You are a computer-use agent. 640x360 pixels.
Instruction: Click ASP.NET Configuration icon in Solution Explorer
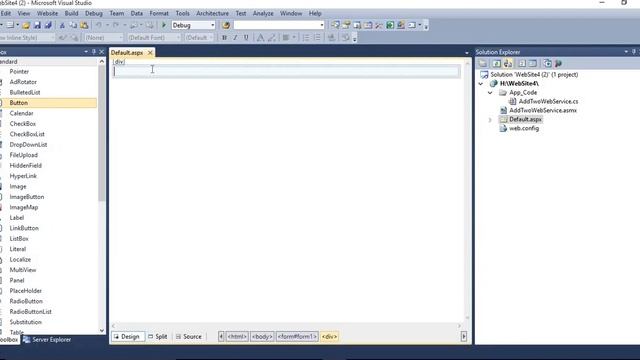pos(558,63)
